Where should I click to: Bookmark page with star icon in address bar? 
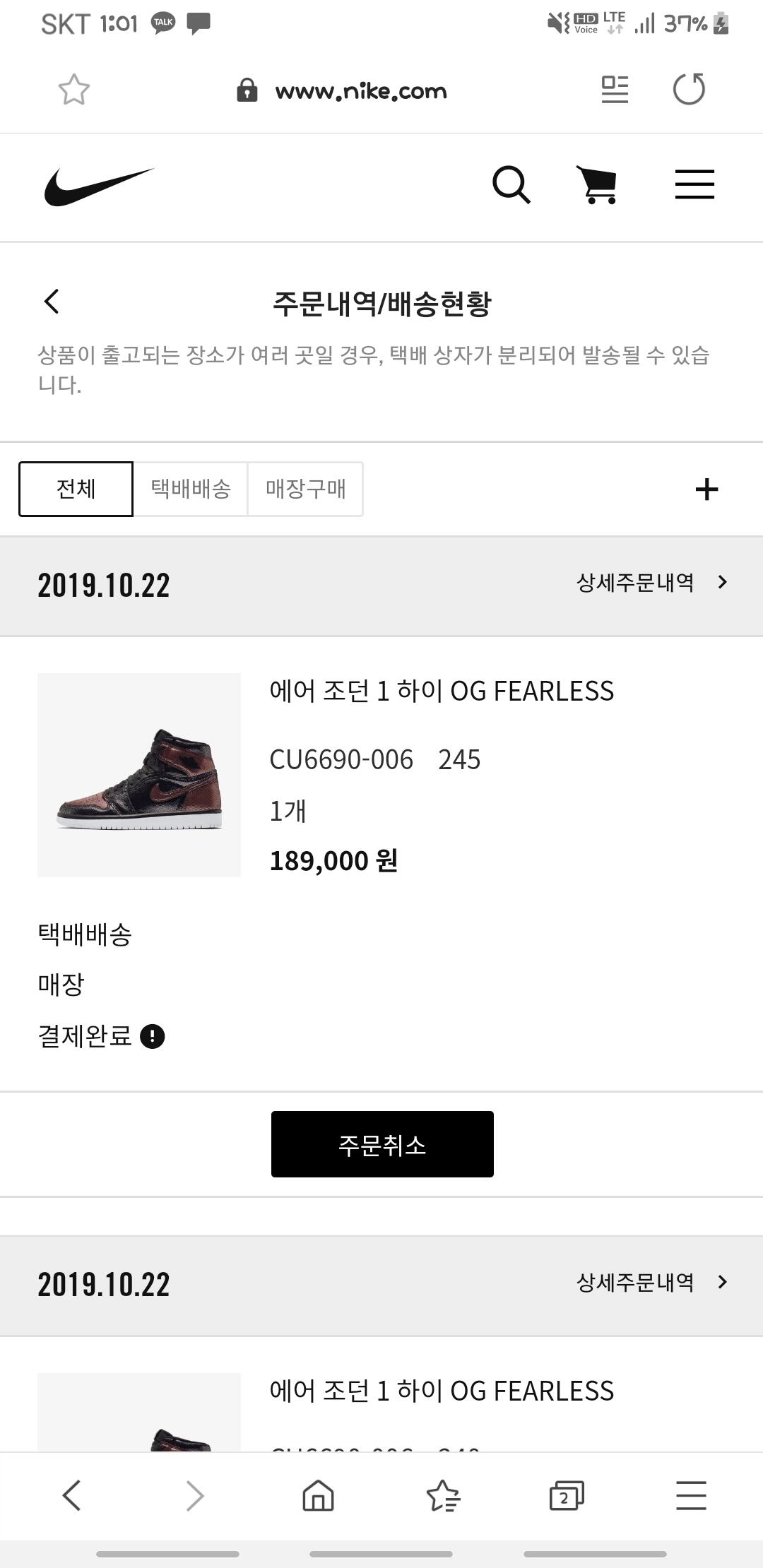(74, 90)
